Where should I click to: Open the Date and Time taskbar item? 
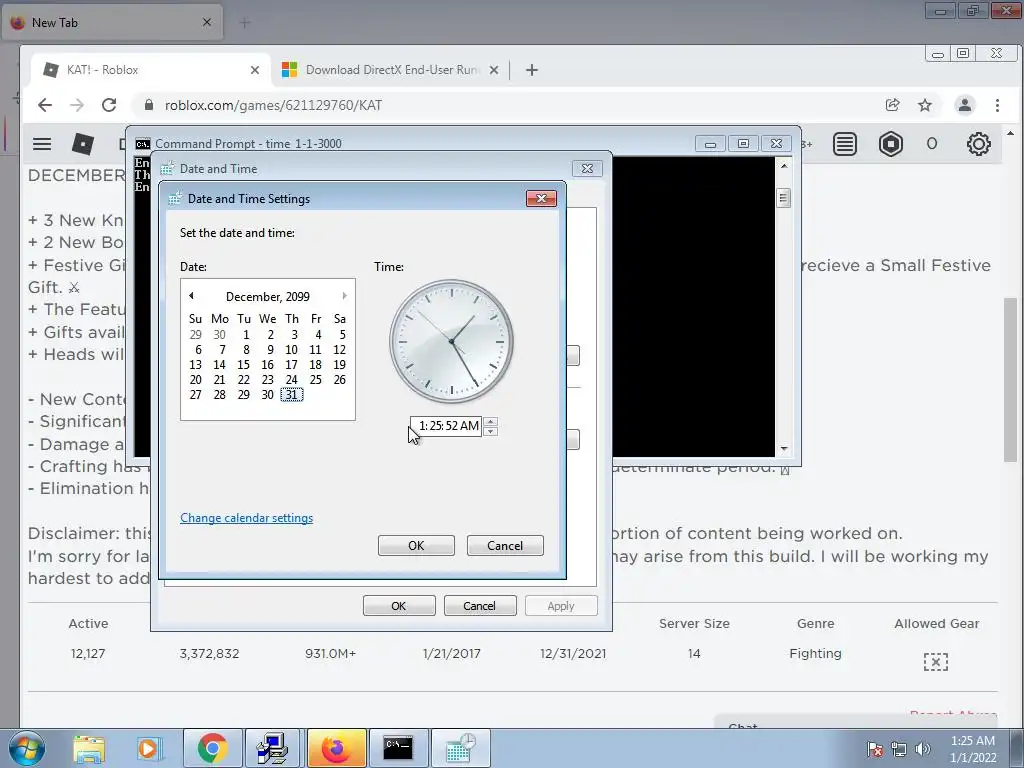460,749
